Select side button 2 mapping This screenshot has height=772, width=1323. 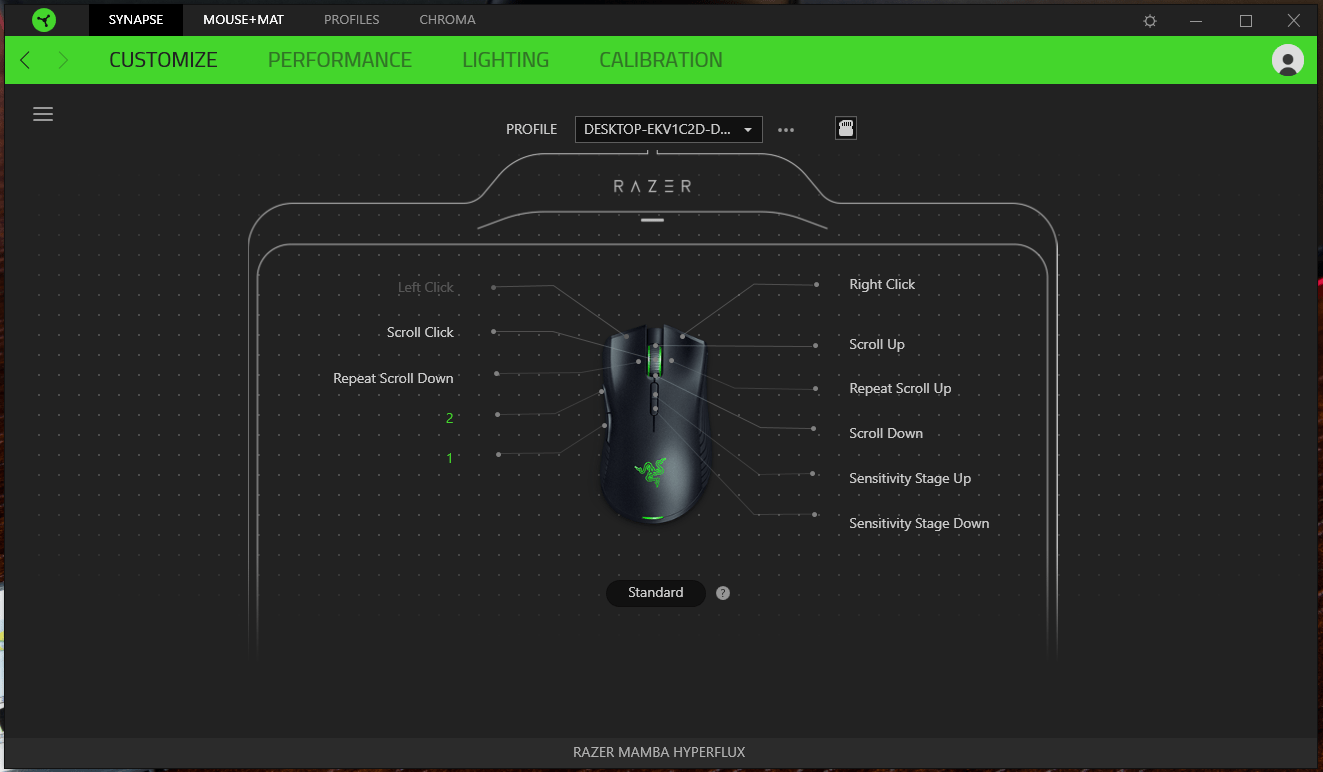[449, 418]
